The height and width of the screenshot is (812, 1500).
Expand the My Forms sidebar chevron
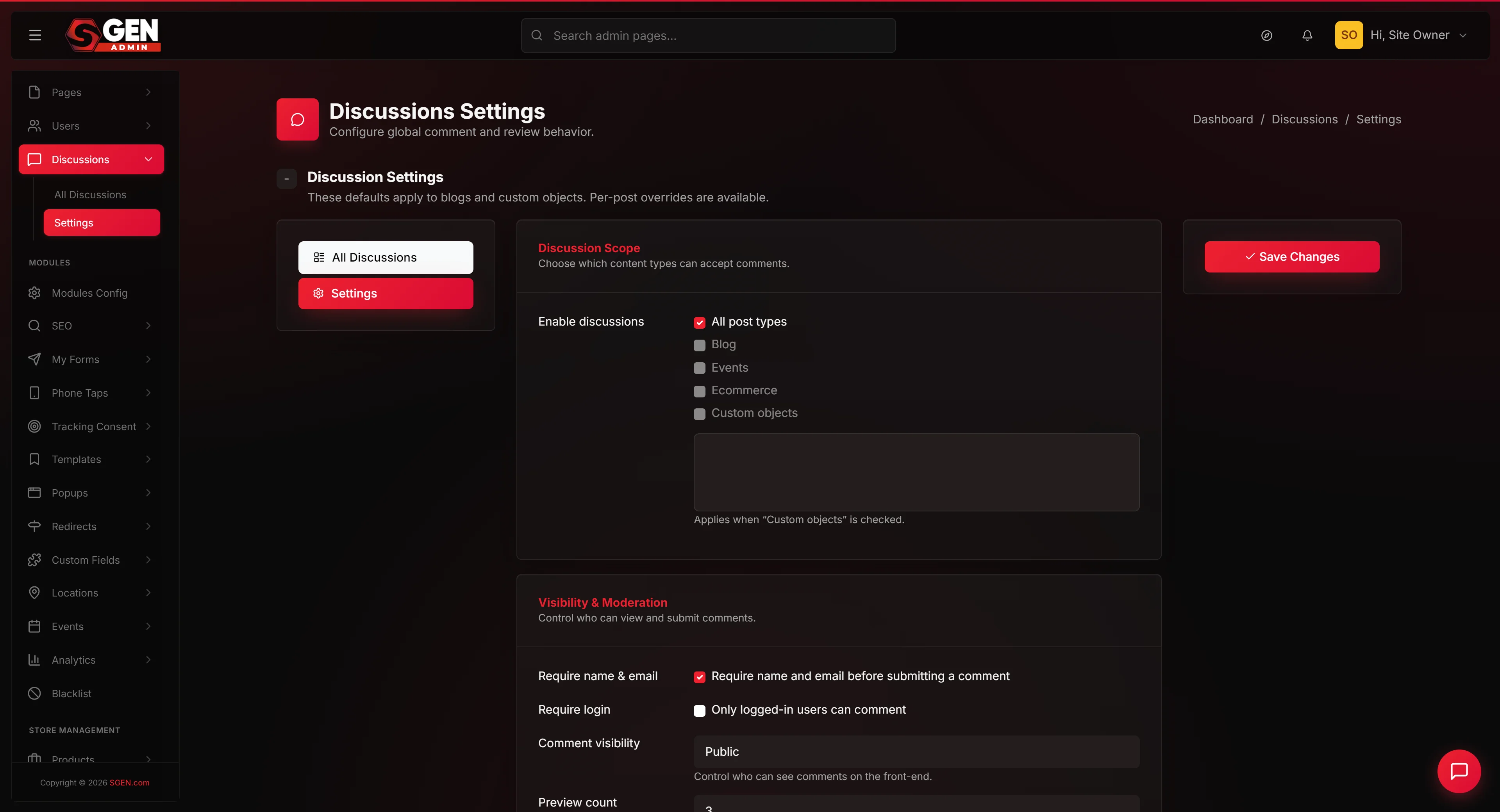(148, 359)
